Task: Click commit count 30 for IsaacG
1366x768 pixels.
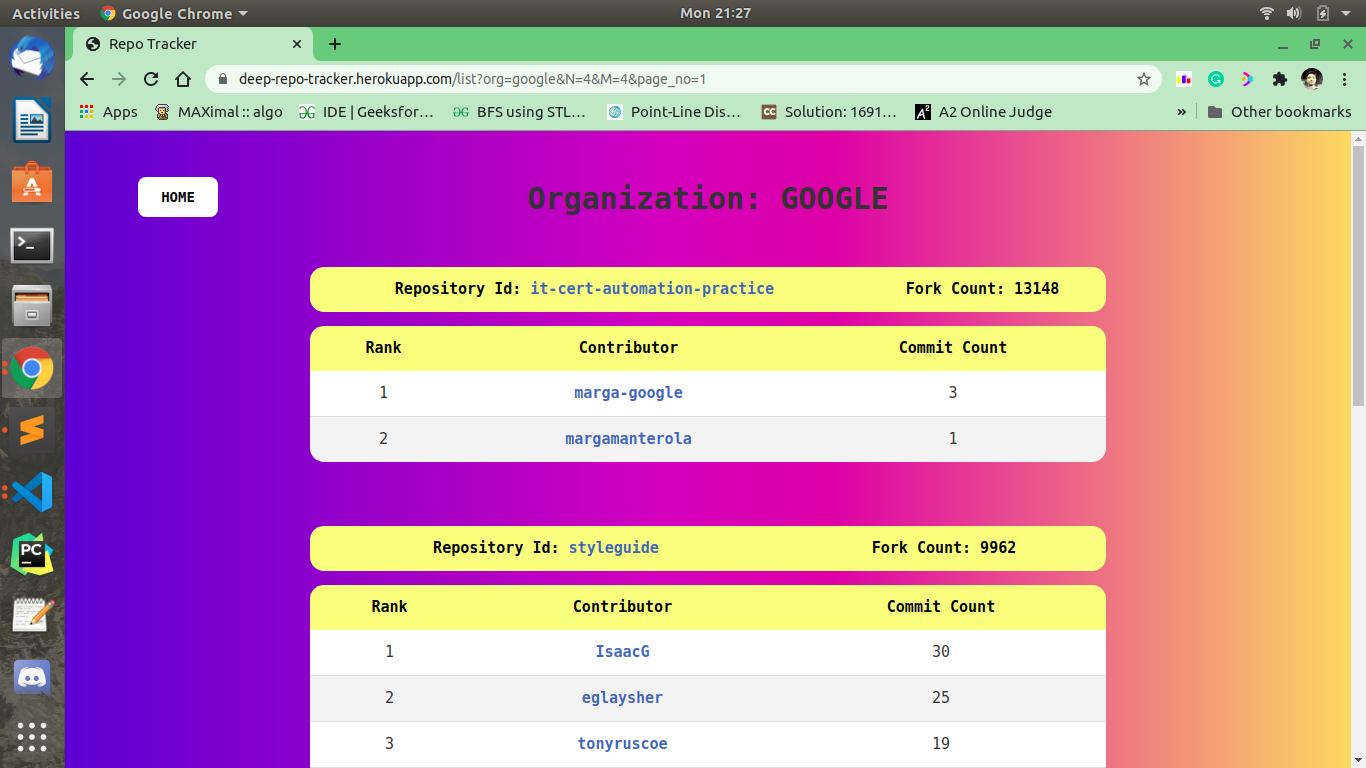Action: pos(941,651)
